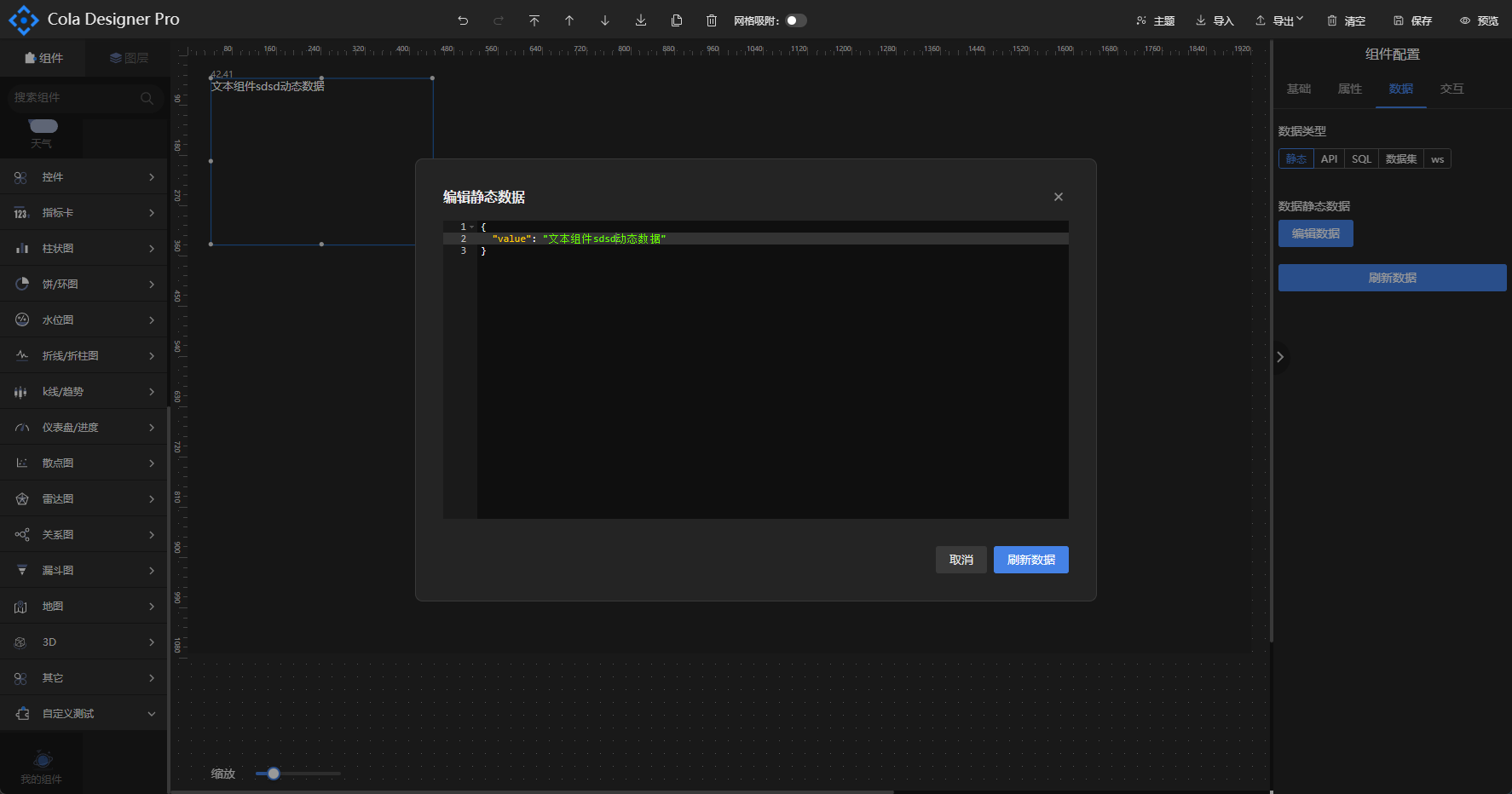Click the delete trash icon in toolbar

[x=712, y=20]
